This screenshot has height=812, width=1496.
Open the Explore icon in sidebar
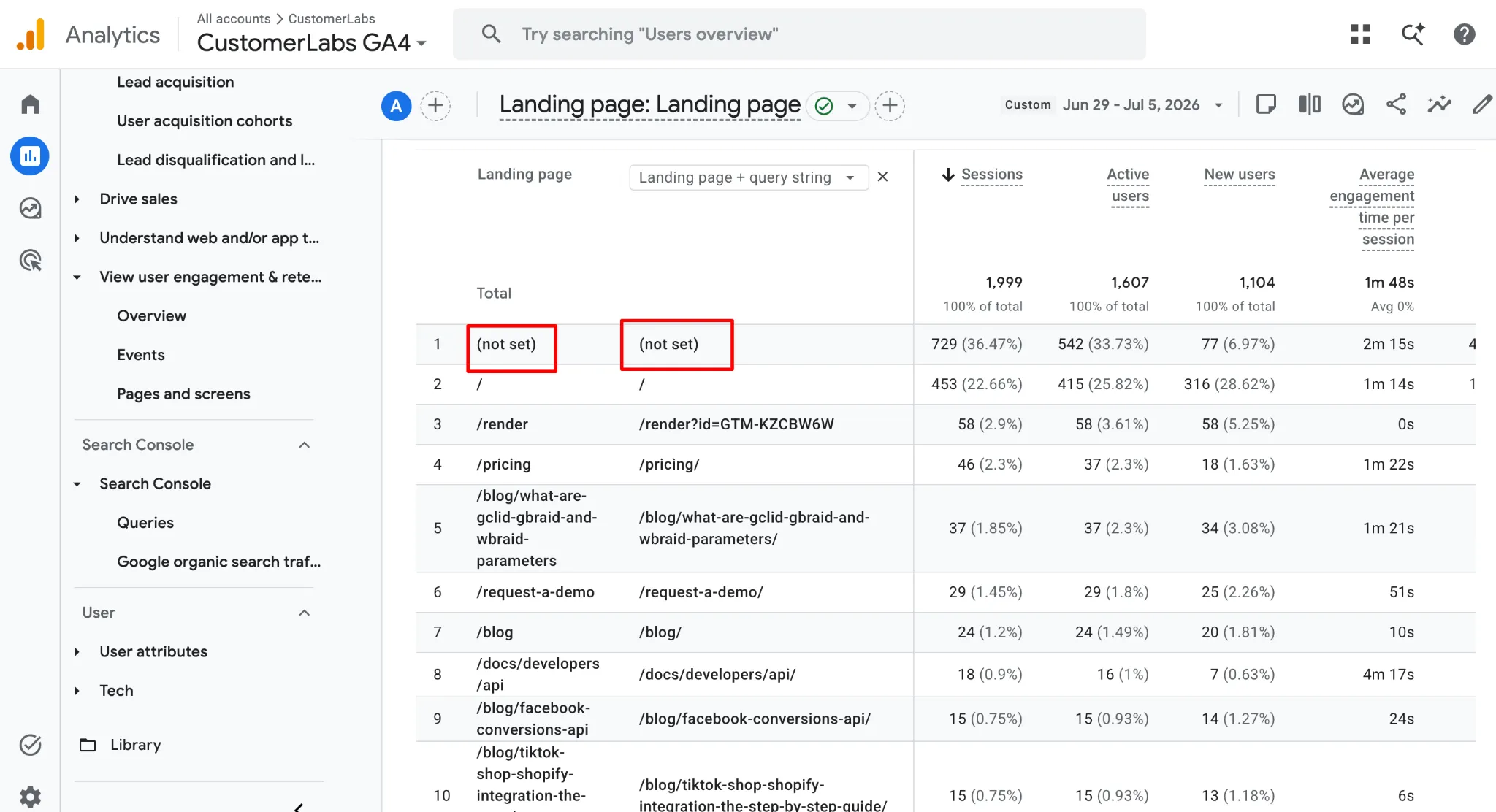coord(30,208)
